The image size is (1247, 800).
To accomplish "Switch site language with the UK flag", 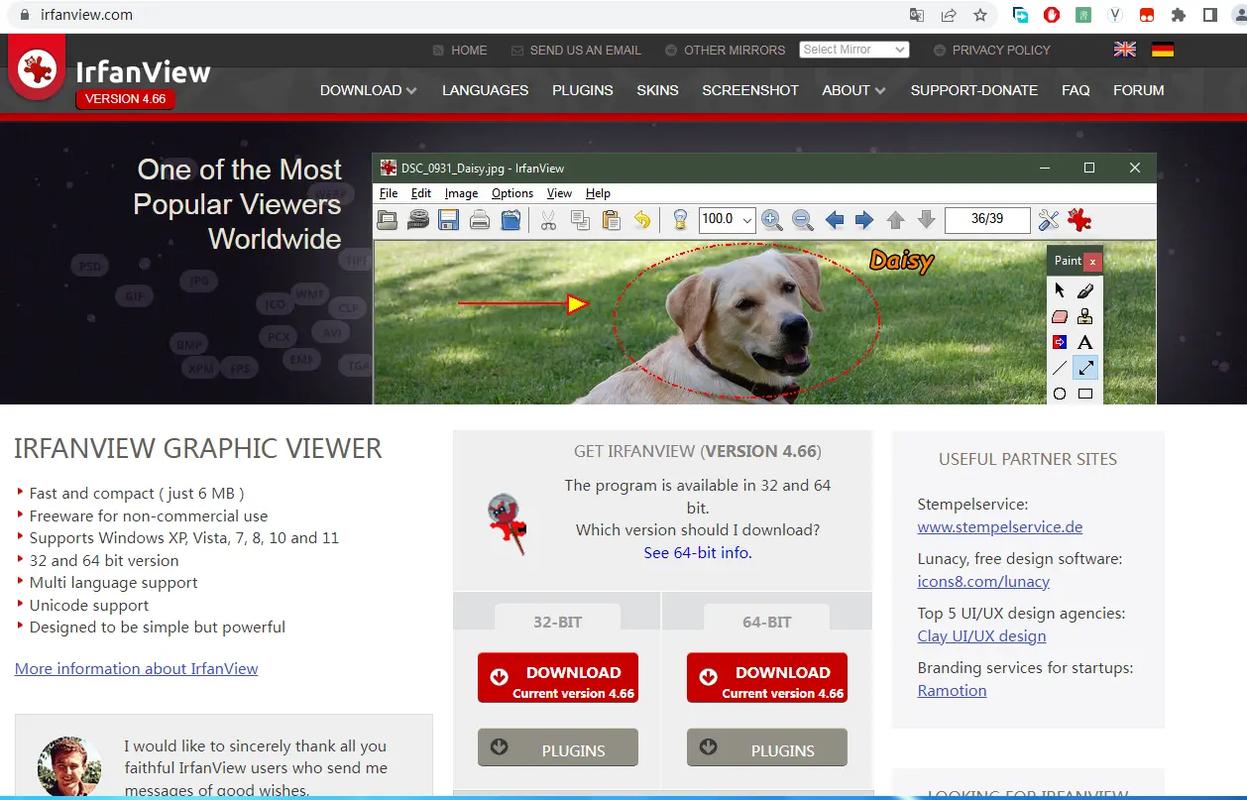I will (1125, 49).
